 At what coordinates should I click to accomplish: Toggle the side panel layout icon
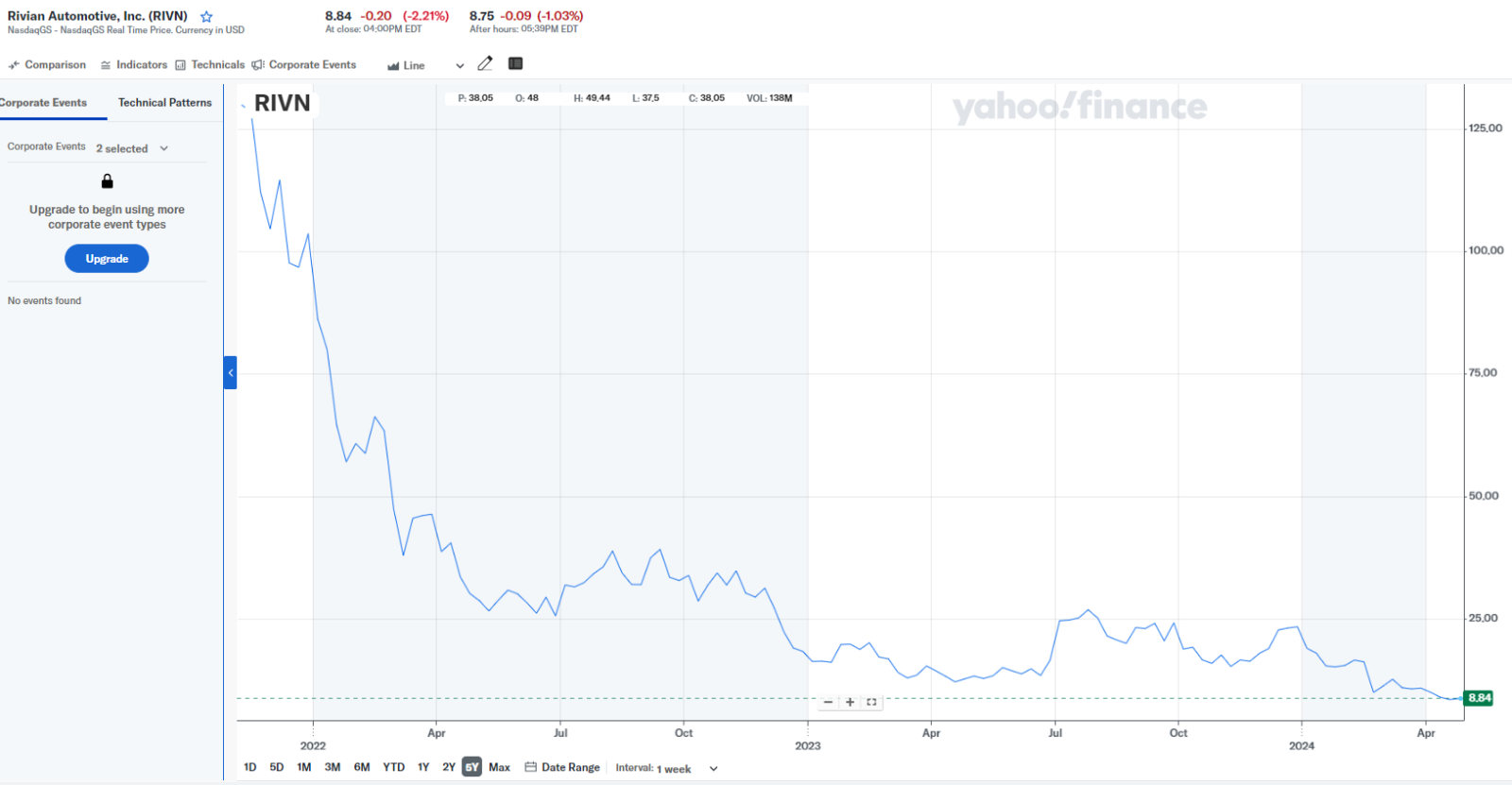click(x=516, y=63)
